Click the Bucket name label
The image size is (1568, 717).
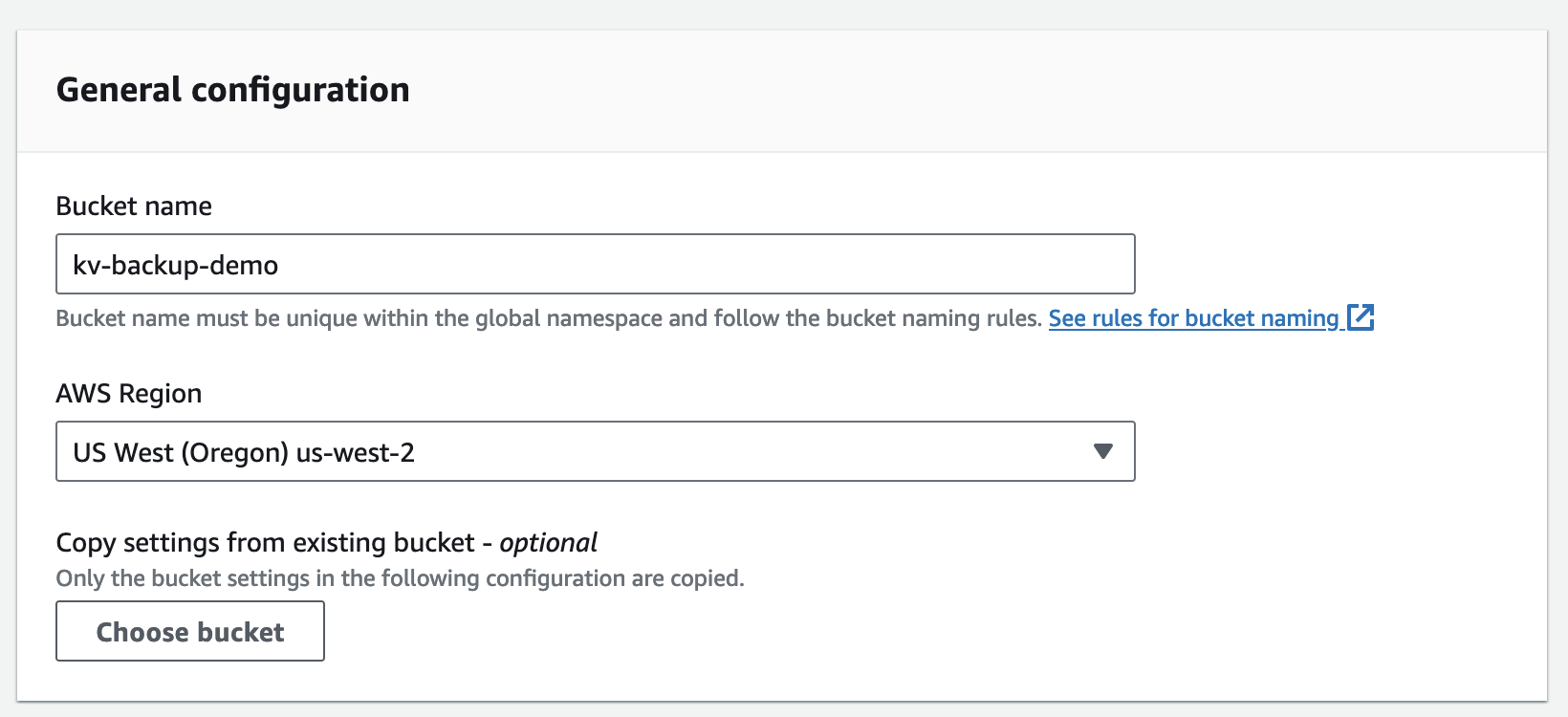(134, 206)
